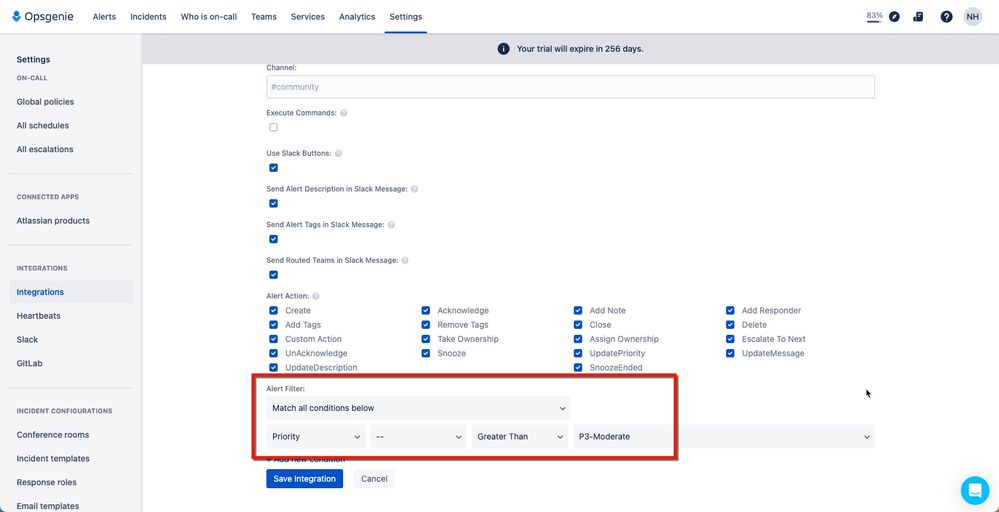Click help icon beside Send Routed Teams
The image size is (999, 512).
tap(405, 260)
